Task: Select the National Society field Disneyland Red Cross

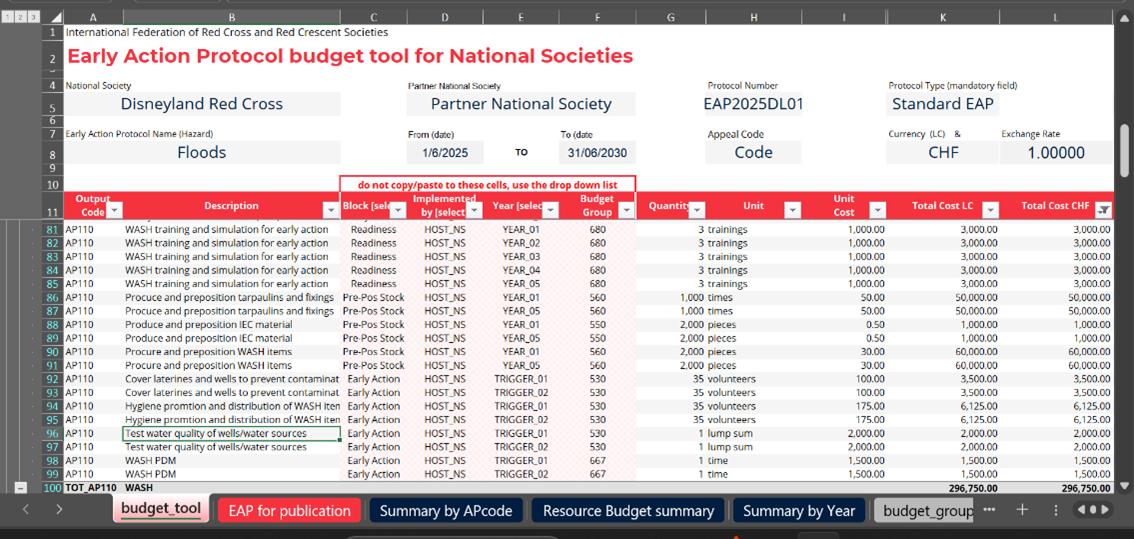Action: [x=202, y=104]
